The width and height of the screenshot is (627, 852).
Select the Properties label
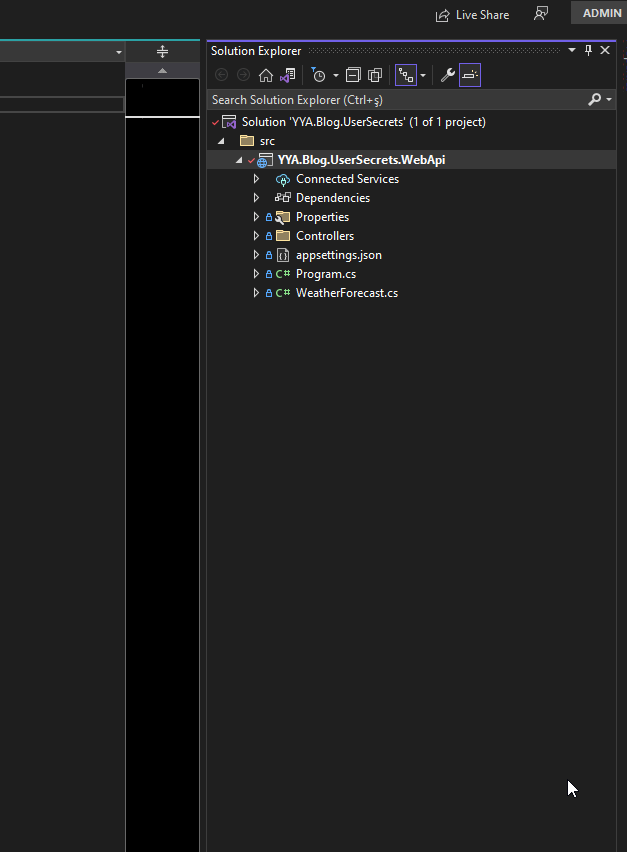[x=322, y=217]
